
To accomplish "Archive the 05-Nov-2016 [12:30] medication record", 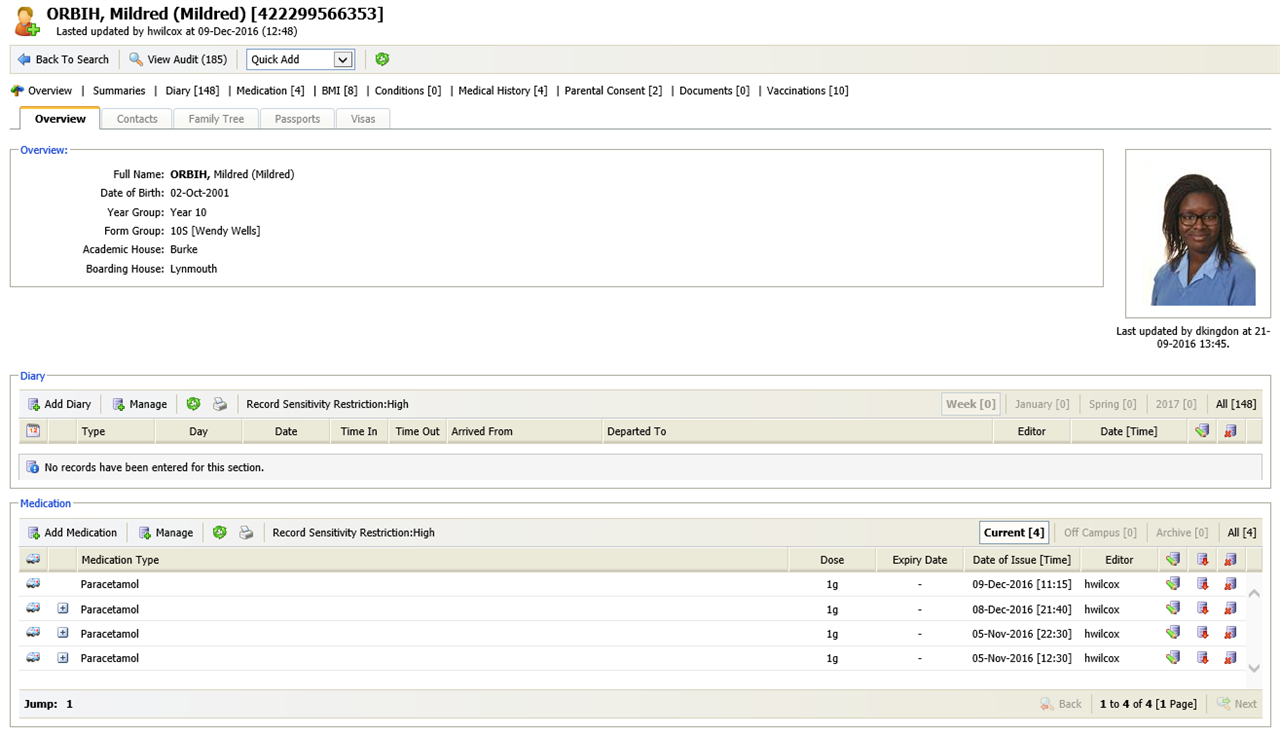I will click(x=1202, y=658).
